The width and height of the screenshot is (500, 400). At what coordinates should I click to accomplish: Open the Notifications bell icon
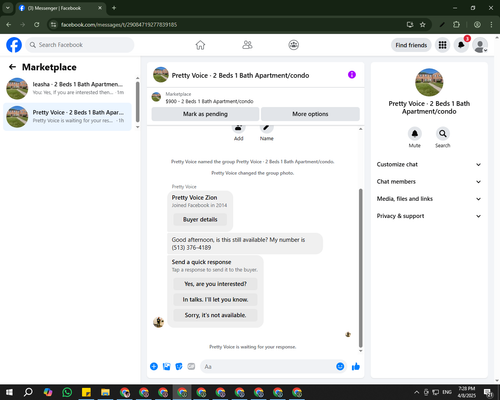click(461, 45)
